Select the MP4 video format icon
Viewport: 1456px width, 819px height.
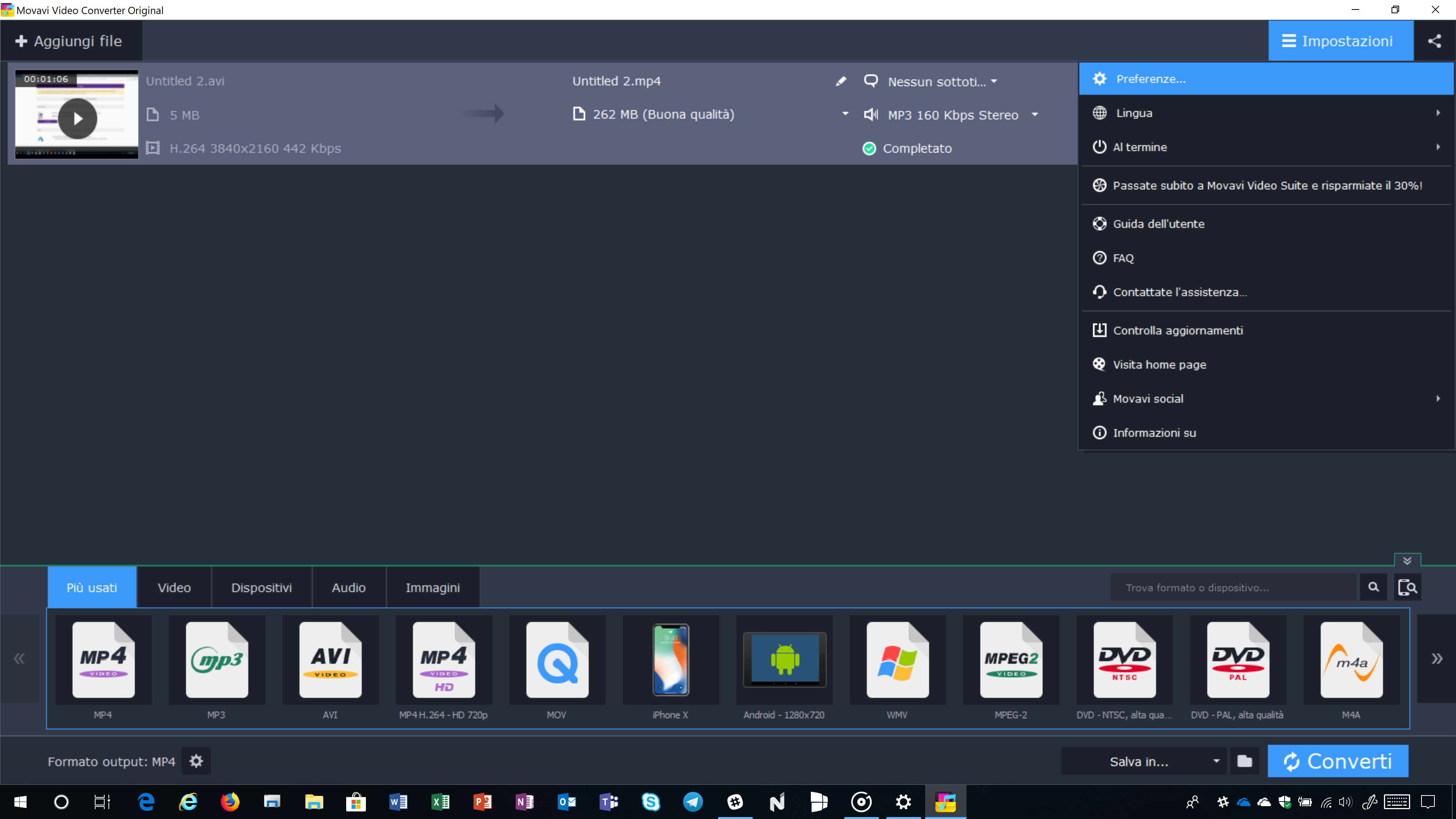click(104, 660)
